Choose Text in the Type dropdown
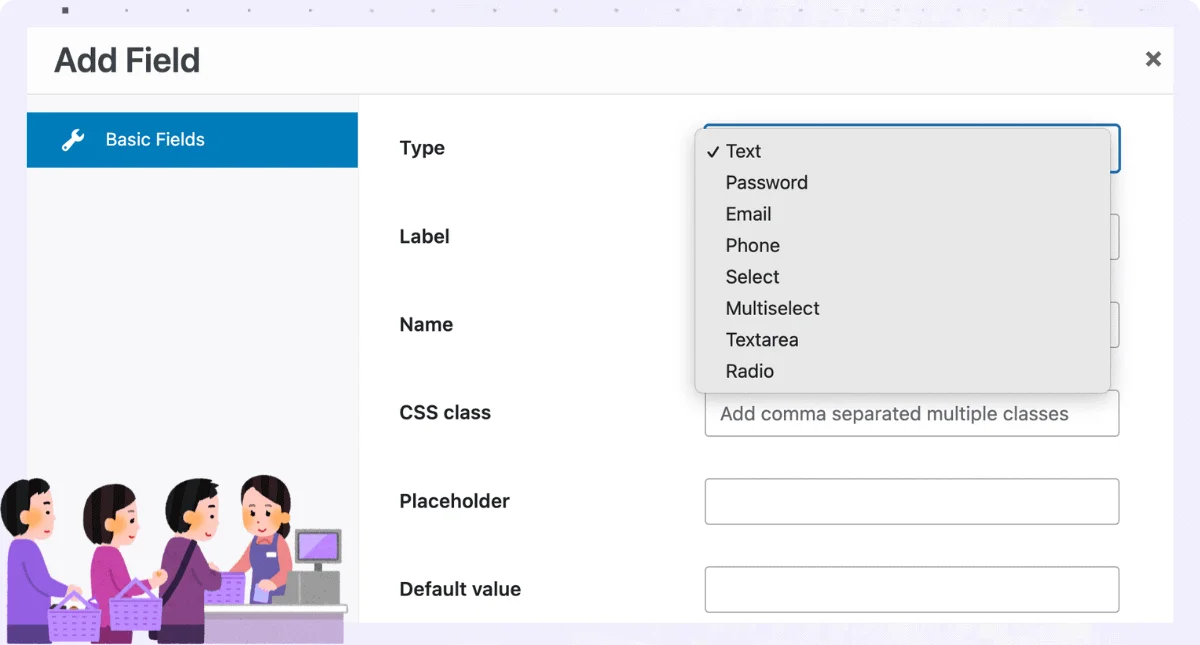The height and width of the screenshot is (645, 1200). pyautogui.click(x=902, y=151)
